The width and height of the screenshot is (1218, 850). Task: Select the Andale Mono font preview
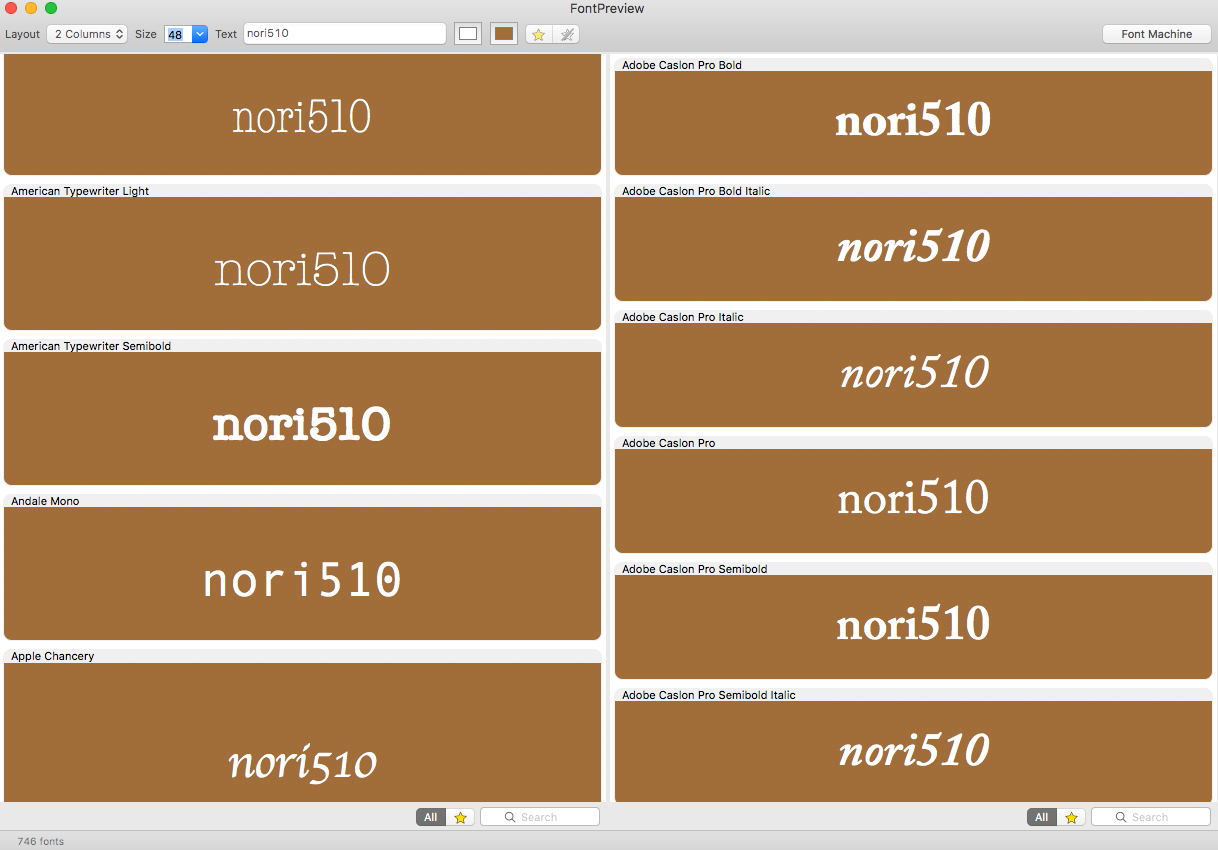tap(302, 573)
